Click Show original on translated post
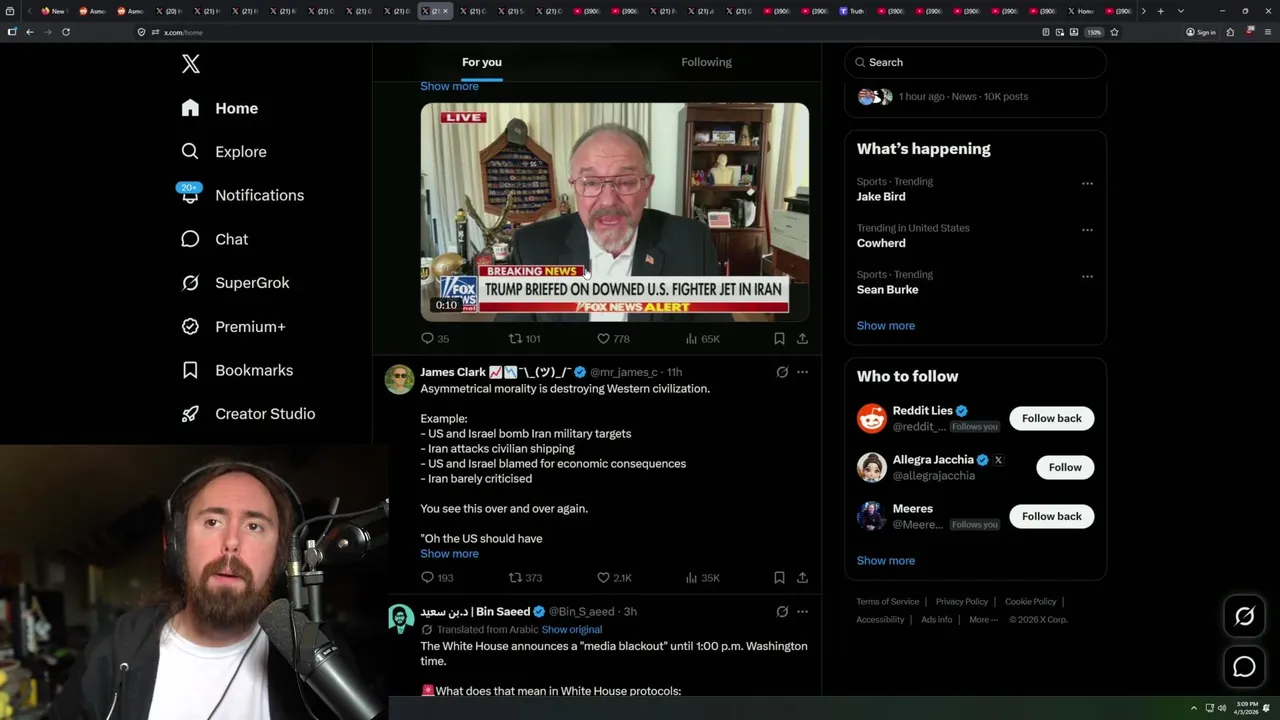This screenshot has height=720, width=1280. (571, 630)
